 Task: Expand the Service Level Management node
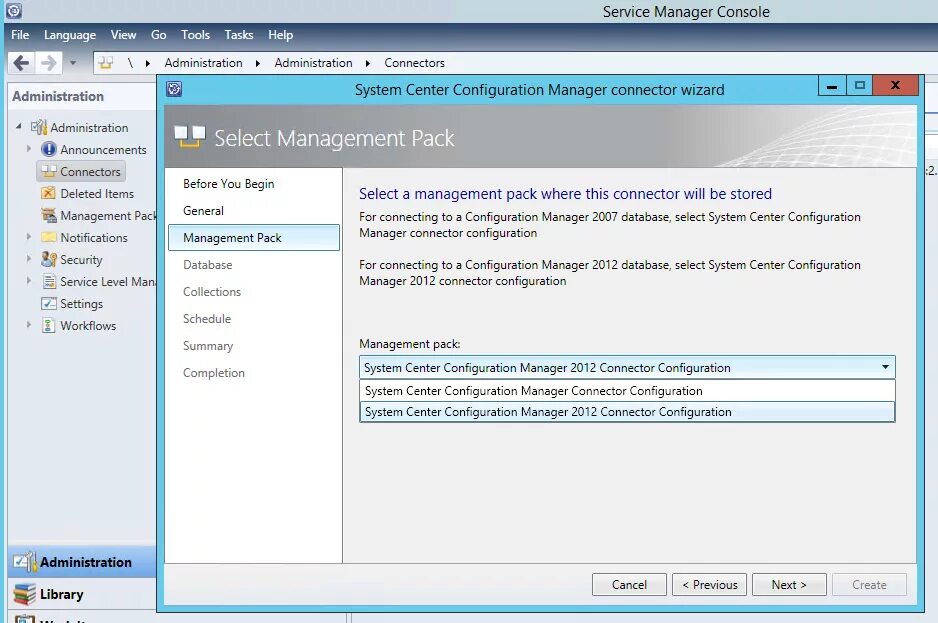point(28,280)
